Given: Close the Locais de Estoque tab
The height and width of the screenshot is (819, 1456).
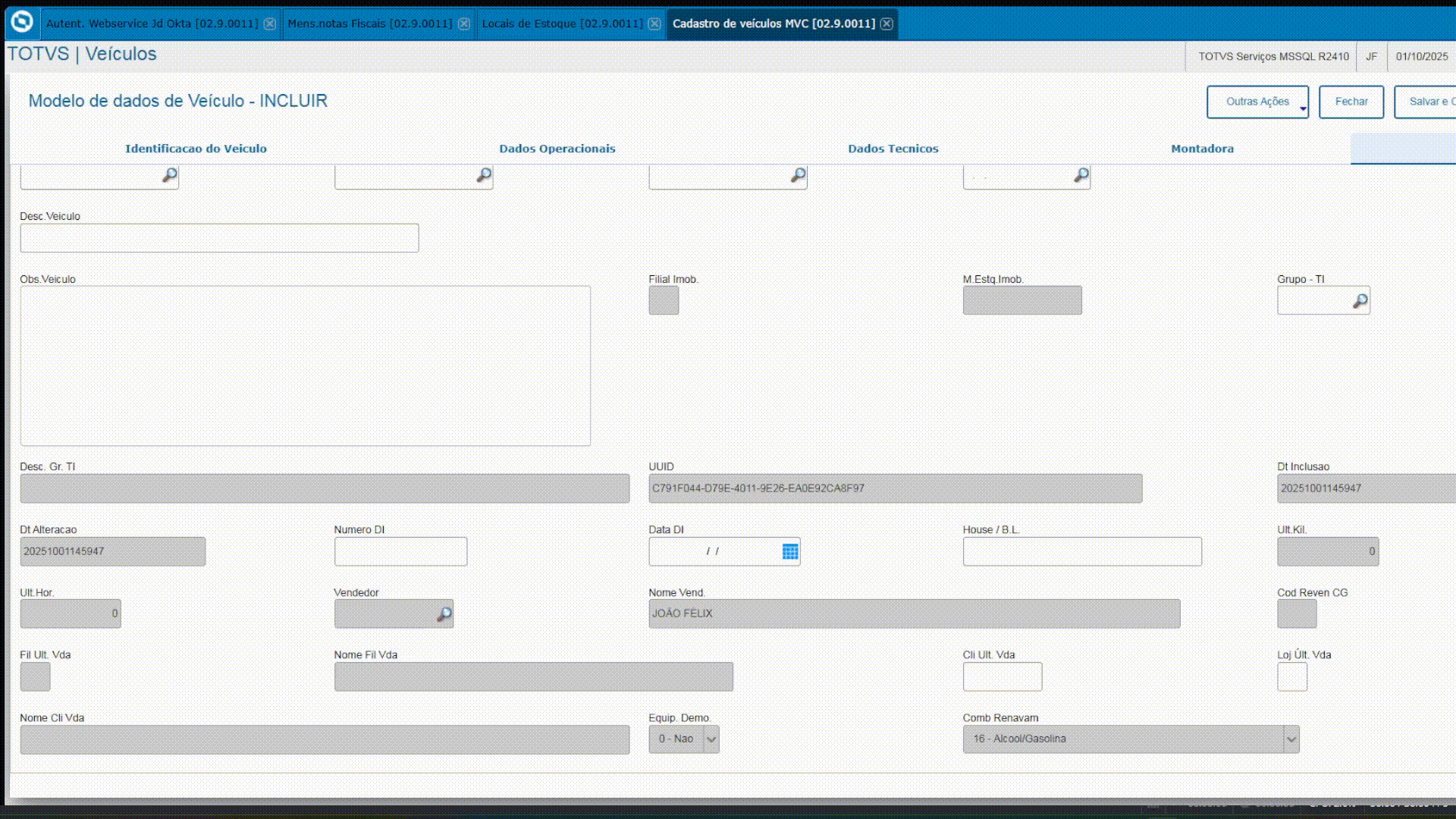Looking at the screenshot, I should point(654,24).
